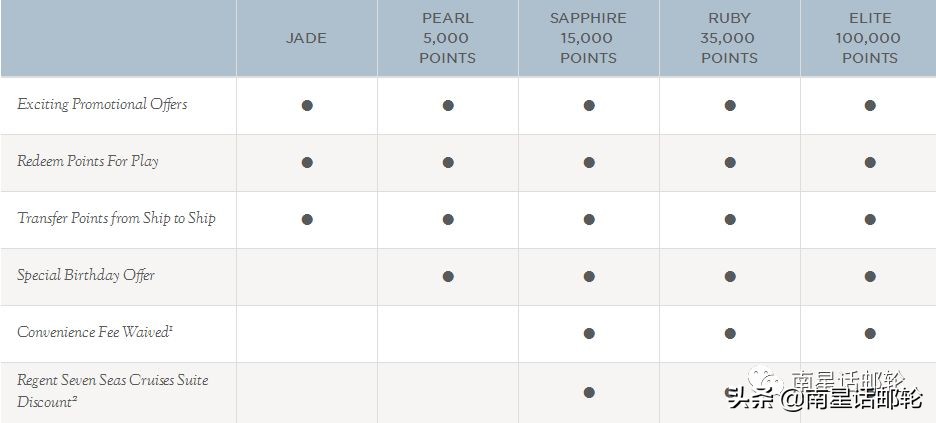
Task: Click the Sapphire dot for Transfer Points row
Action: tap(589, 219)
